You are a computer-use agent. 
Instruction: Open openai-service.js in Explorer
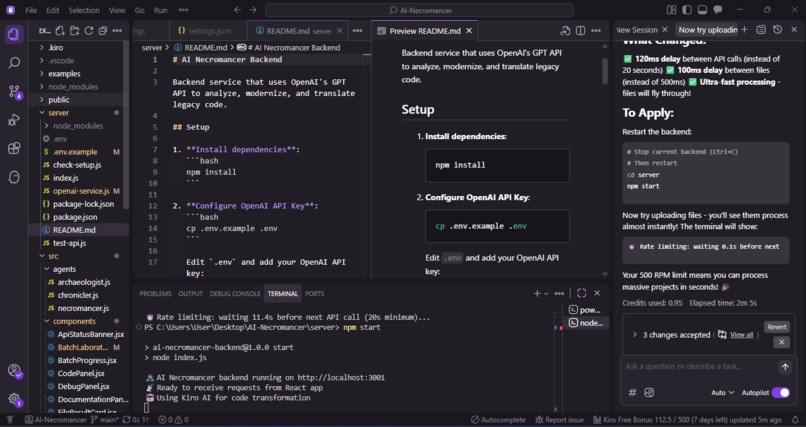tap(79, 191)
